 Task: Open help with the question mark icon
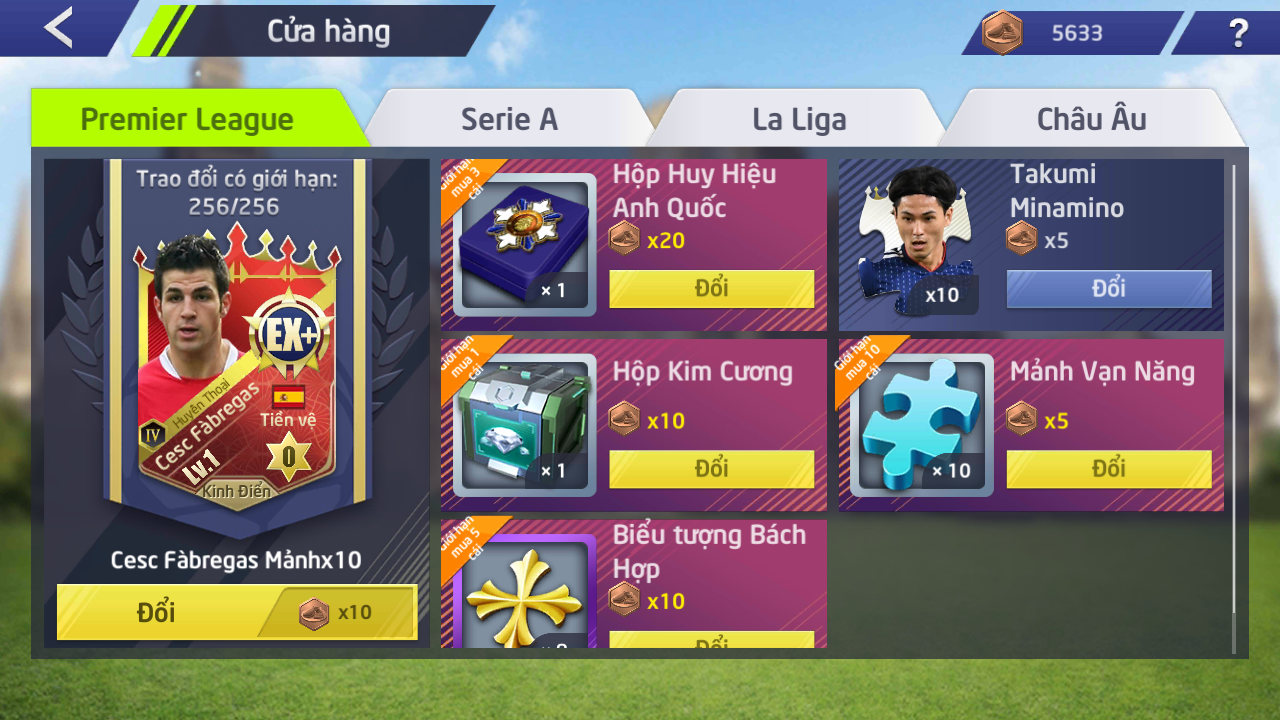[x=1238, y=33]
